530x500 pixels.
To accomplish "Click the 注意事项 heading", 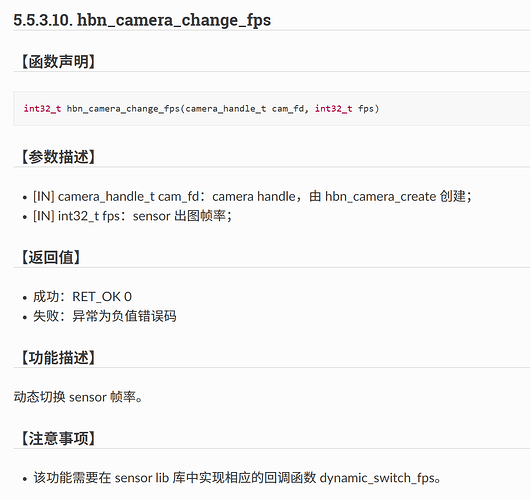I will 58,439.
